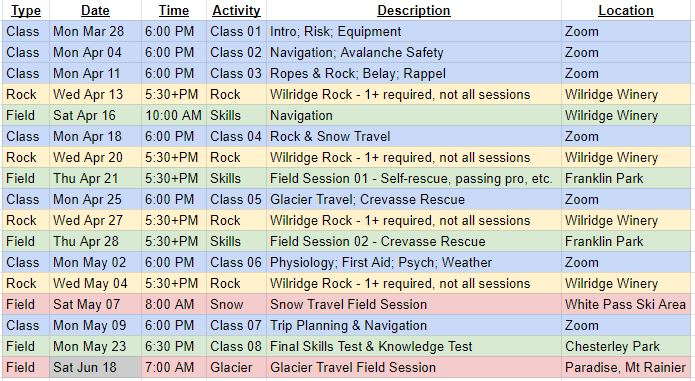Select the Navigation; Avalanche Safety description cell
The image size is (695, 381).
[x=414, y=52]
